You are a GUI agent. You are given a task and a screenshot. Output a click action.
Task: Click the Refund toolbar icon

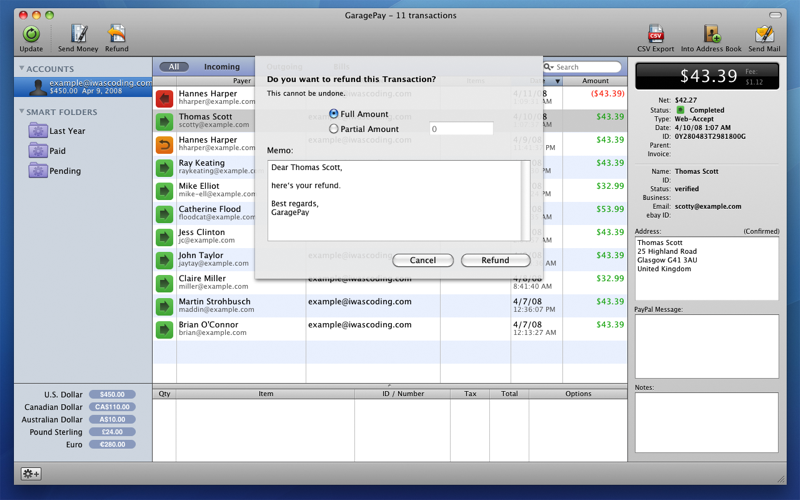(x=116, y=35)
